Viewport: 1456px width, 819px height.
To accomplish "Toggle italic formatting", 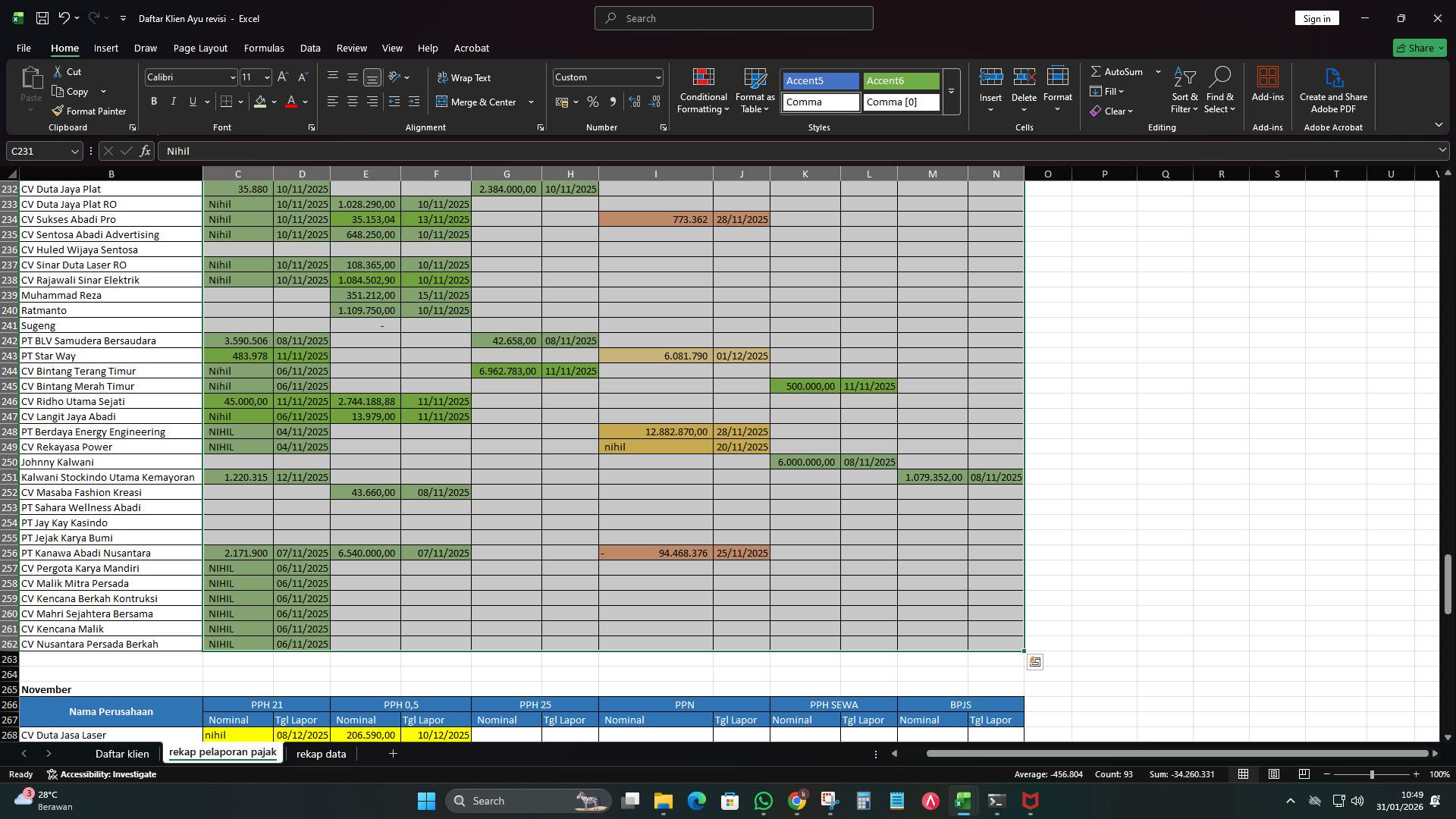I will [x=173, y=101].
